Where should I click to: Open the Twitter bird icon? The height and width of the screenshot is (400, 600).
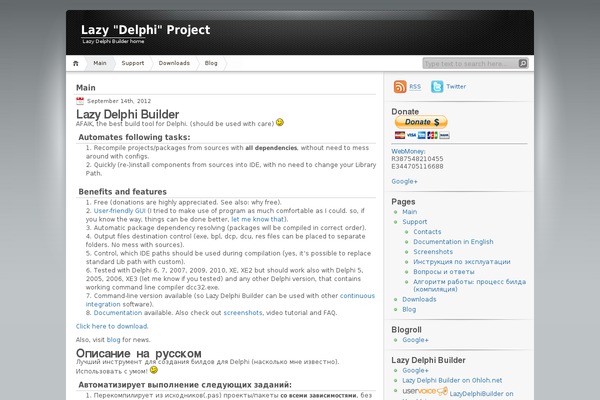pos(437,87)
